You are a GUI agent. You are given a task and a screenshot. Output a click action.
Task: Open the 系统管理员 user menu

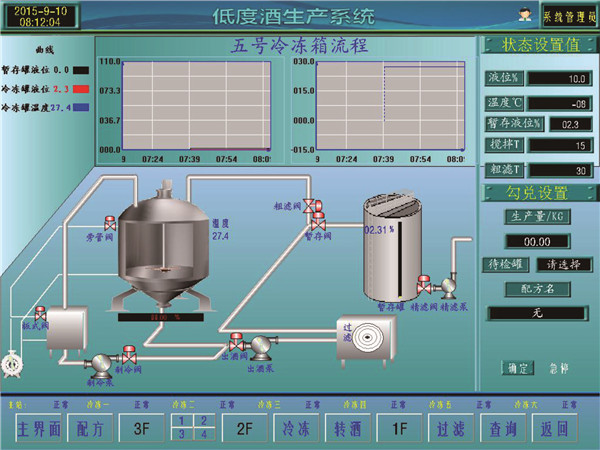pyautogui.click(x=568, y=15)
